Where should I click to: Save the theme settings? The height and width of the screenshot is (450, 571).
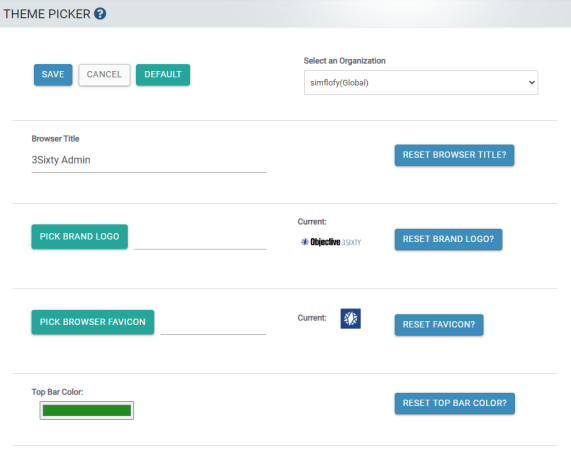pos(53,75)
